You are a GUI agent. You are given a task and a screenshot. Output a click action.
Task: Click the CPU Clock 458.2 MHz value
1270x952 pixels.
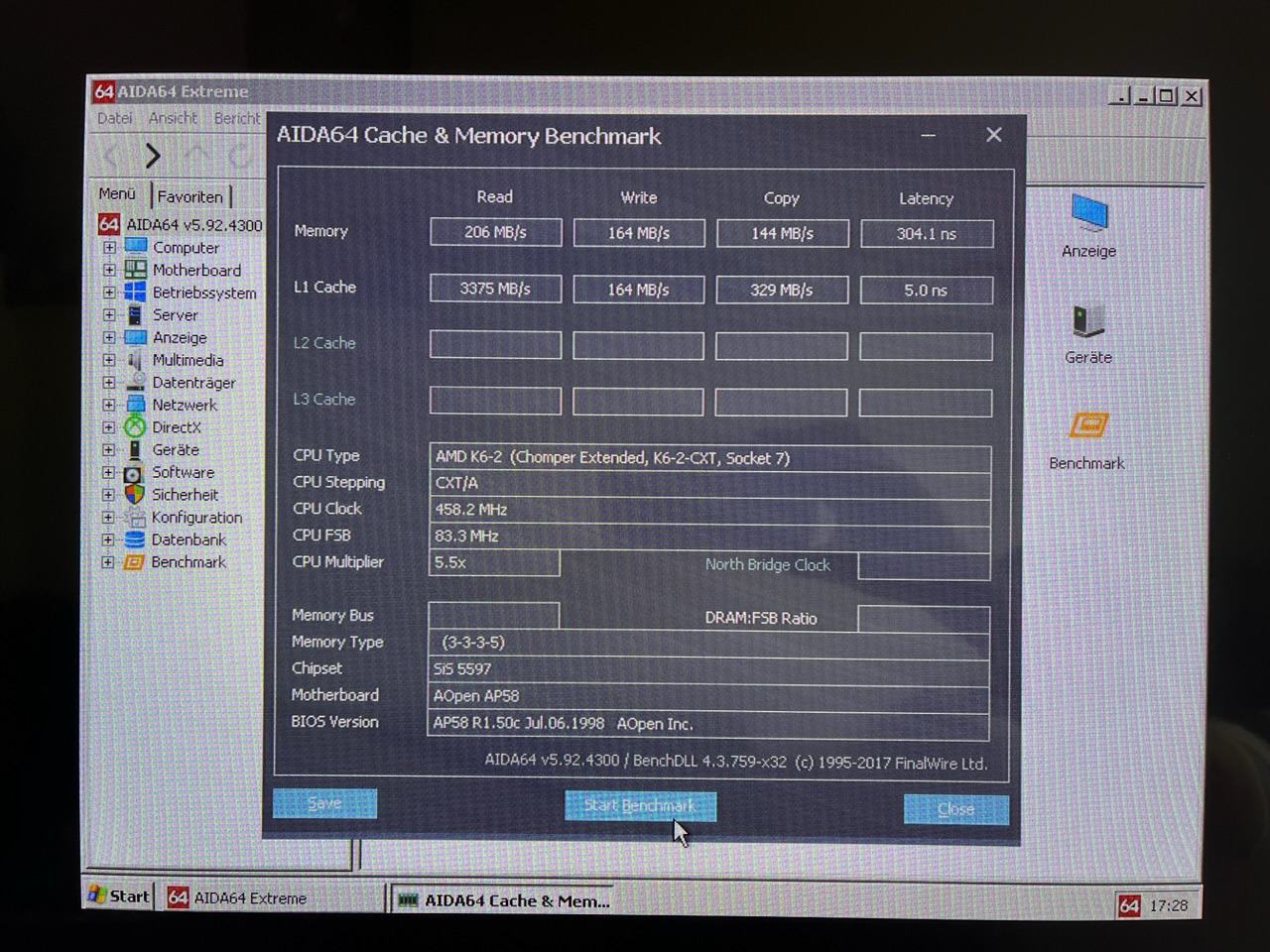point(709,510)
